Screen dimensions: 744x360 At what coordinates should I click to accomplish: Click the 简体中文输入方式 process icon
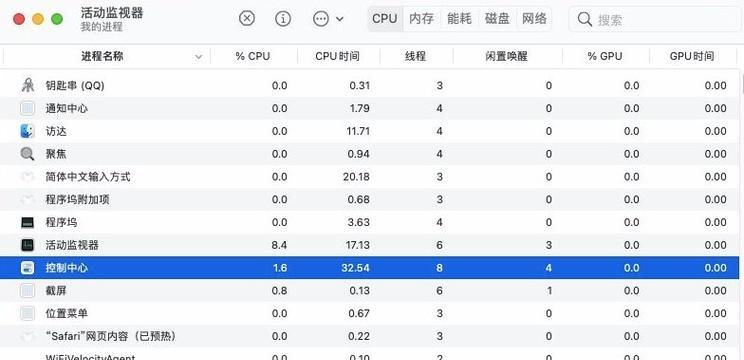28,177
